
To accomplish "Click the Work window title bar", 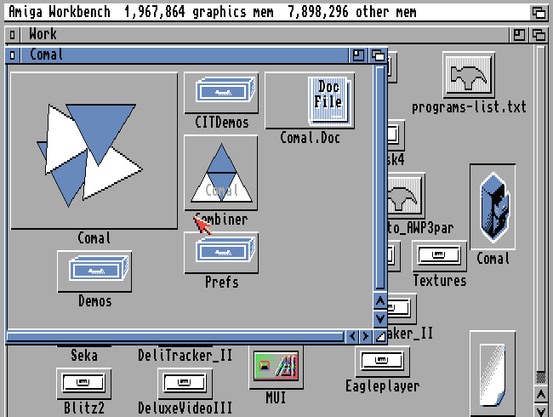I will coord(265,35).
